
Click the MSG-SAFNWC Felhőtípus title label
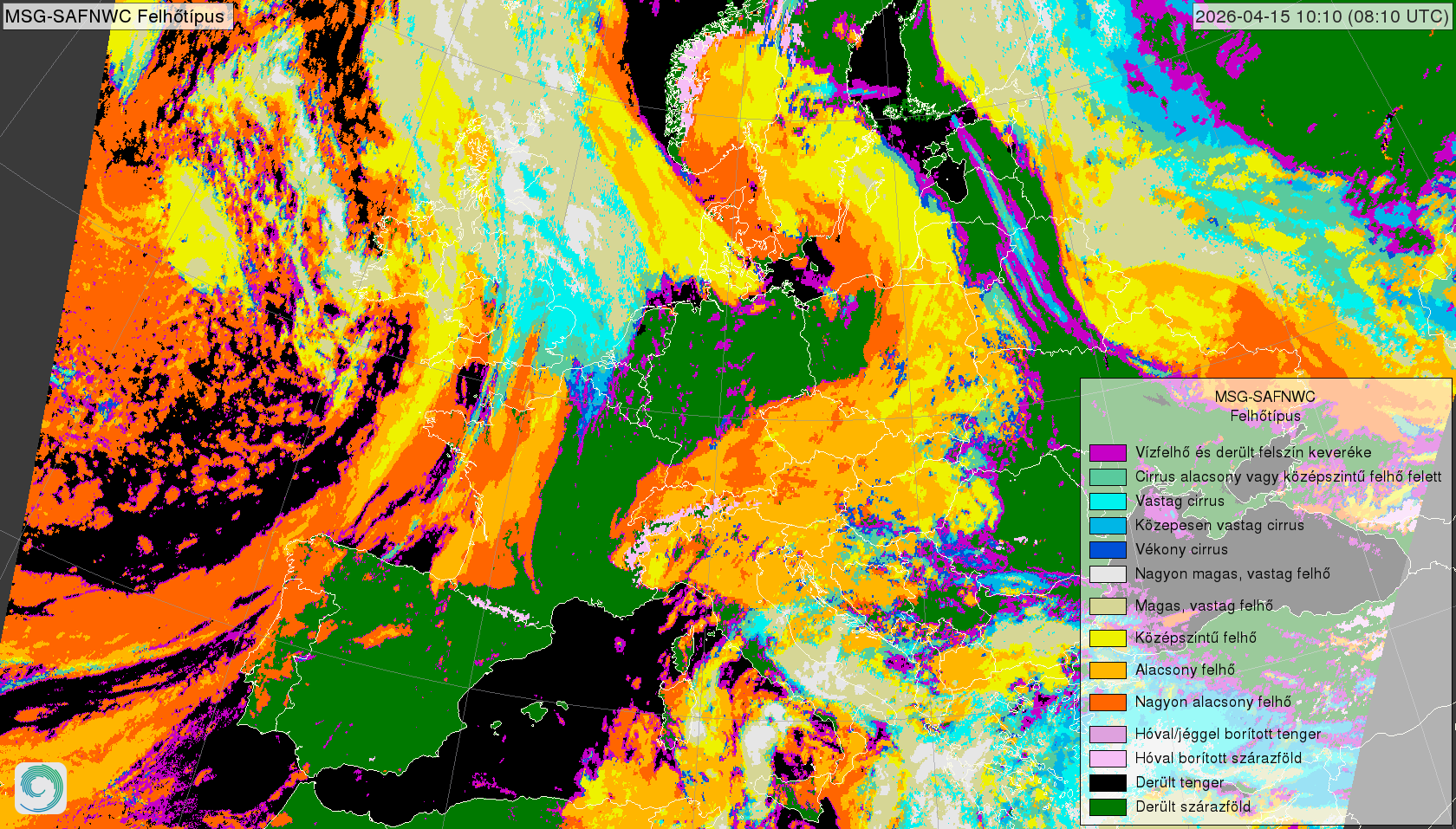point(114,16)
